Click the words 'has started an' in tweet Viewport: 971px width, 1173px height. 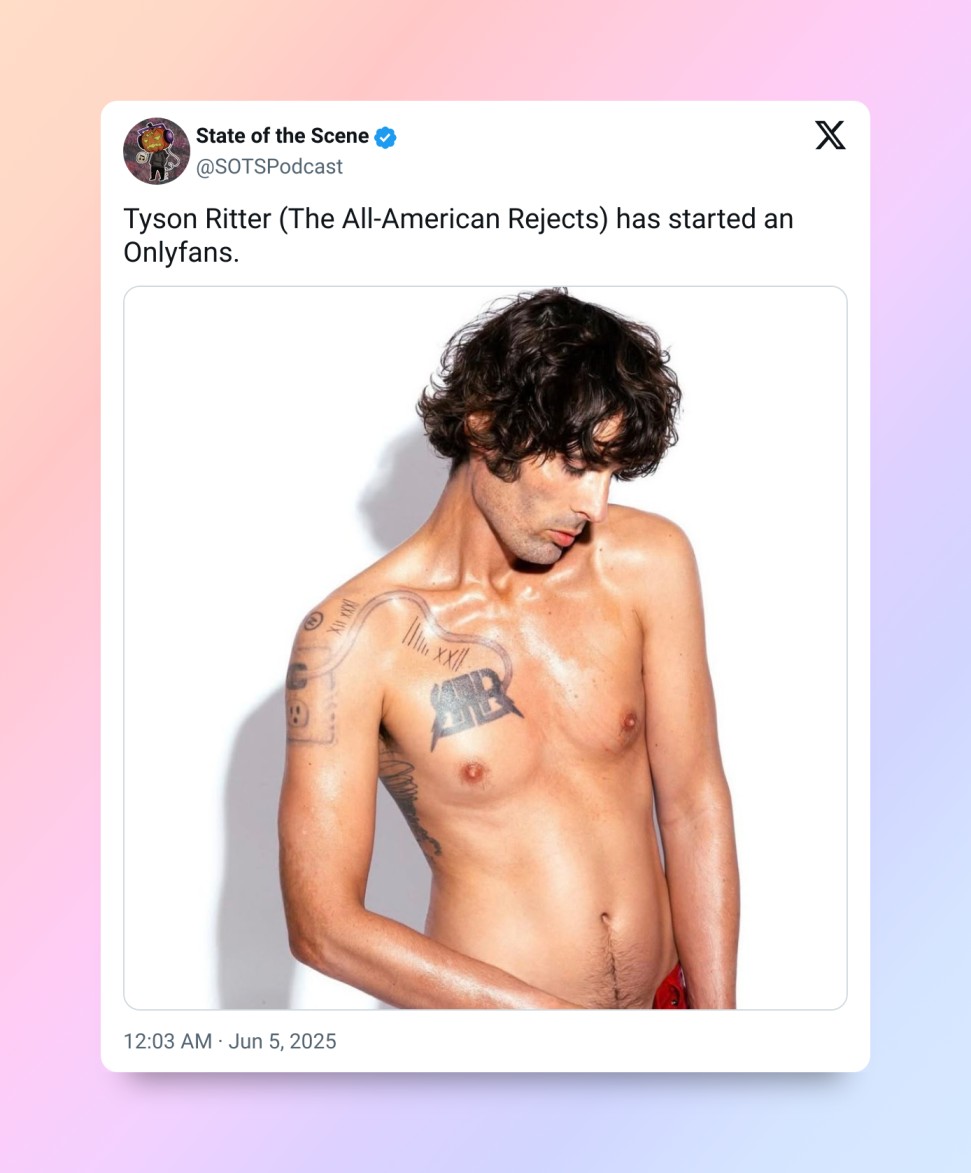click(x=705, y=219)
